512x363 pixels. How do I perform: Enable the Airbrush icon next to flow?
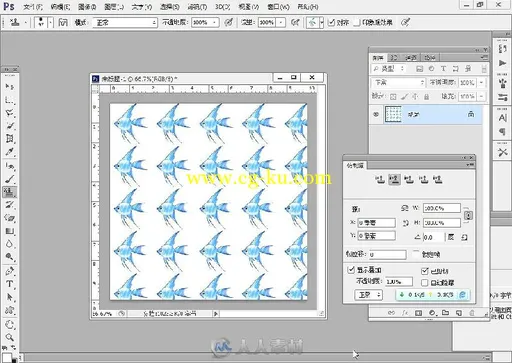pos(295,22)
